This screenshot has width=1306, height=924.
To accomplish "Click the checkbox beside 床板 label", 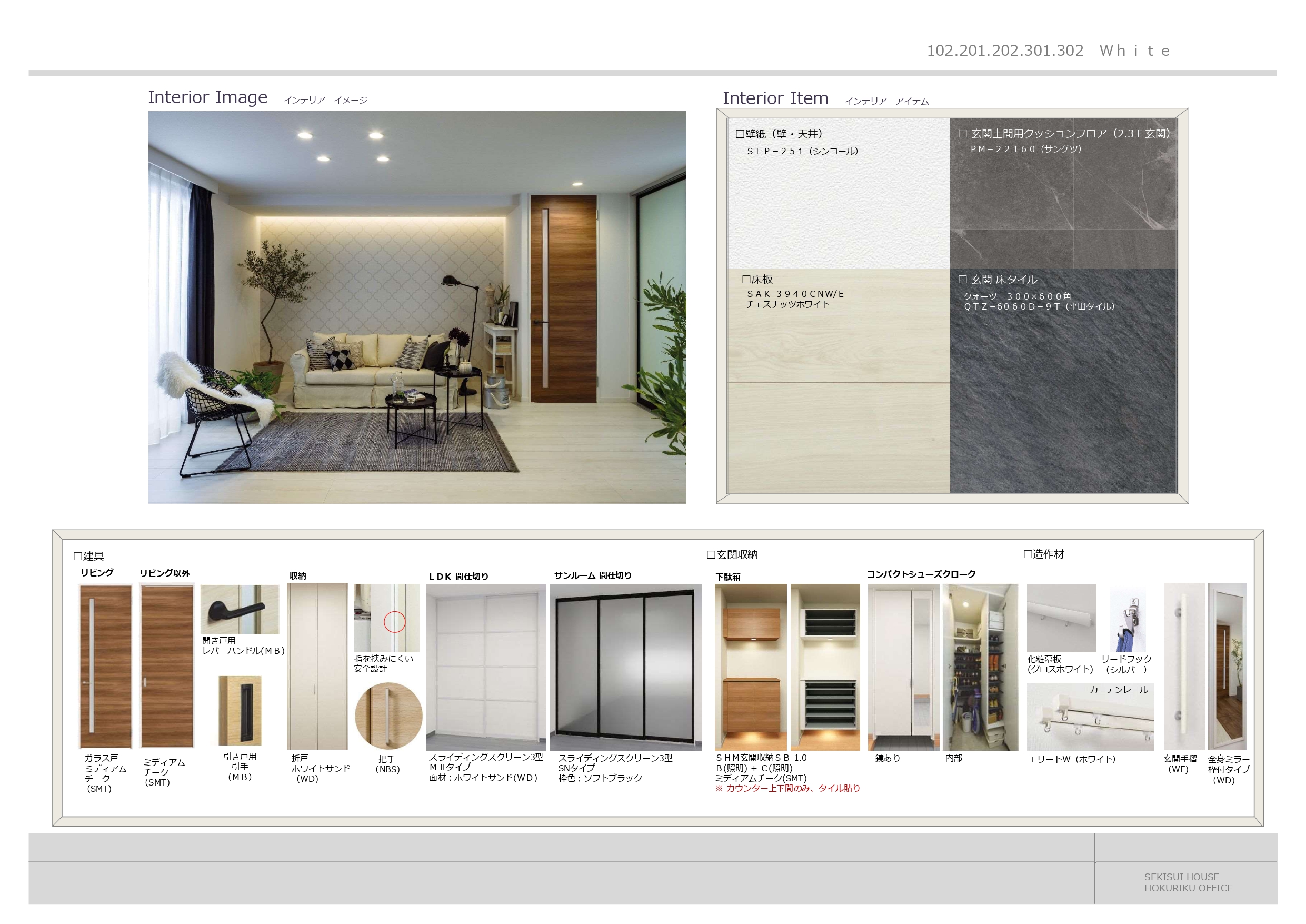I will click(x=746, y=280).
